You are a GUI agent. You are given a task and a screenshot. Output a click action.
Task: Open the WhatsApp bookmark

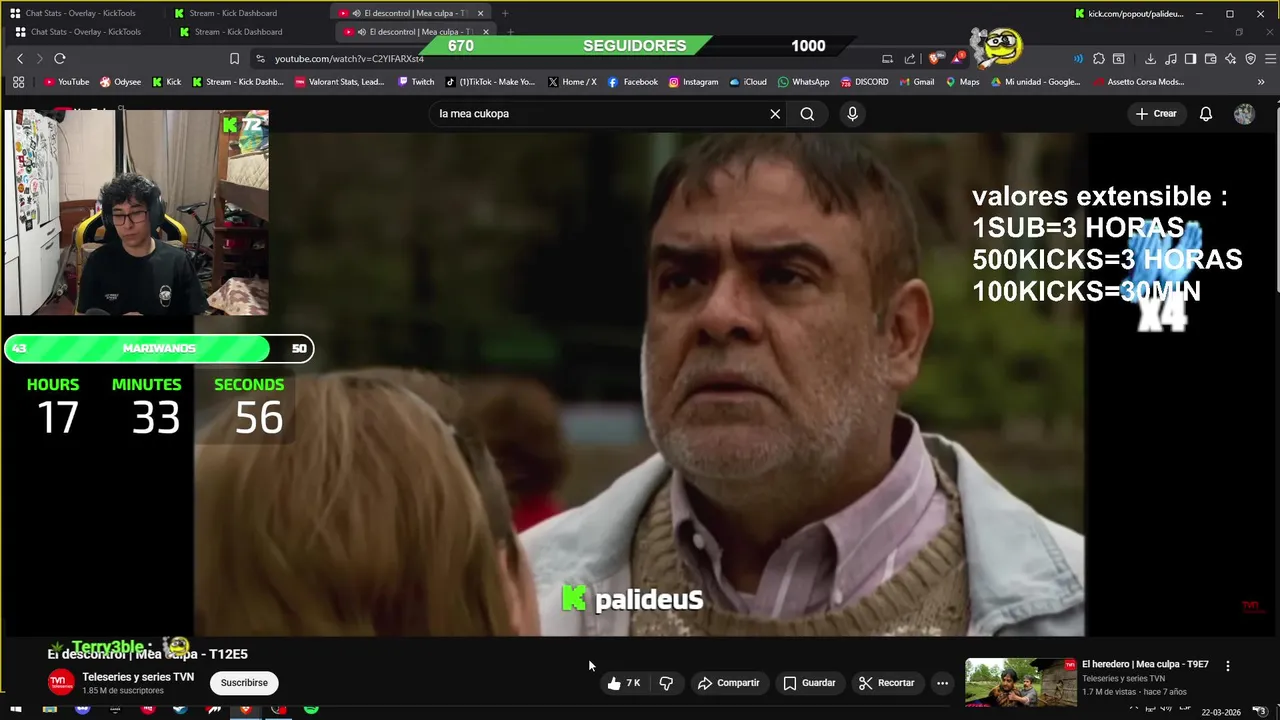coord(803,82)
